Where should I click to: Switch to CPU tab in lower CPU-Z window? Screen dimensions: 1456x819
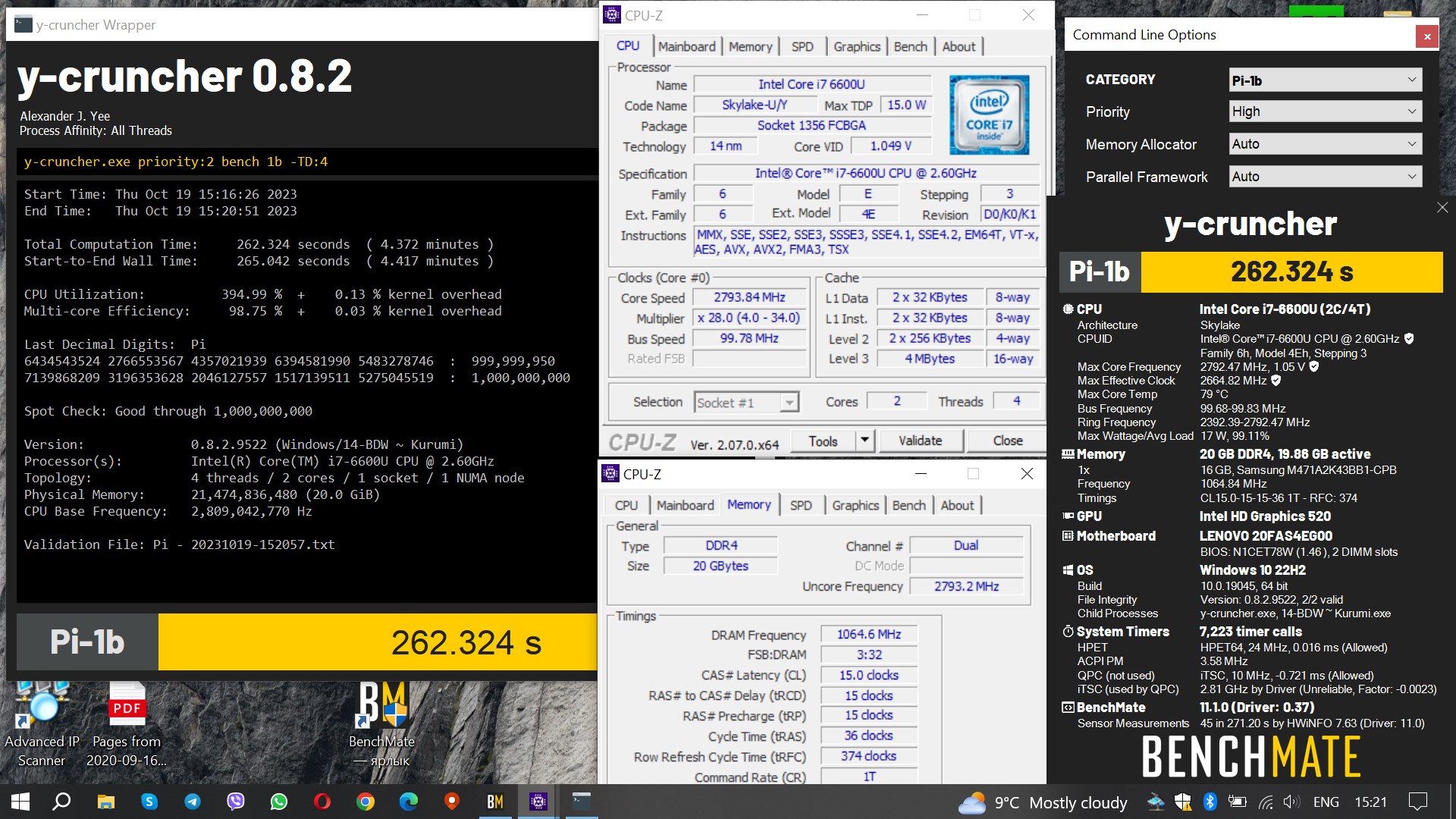coord(626,505)
